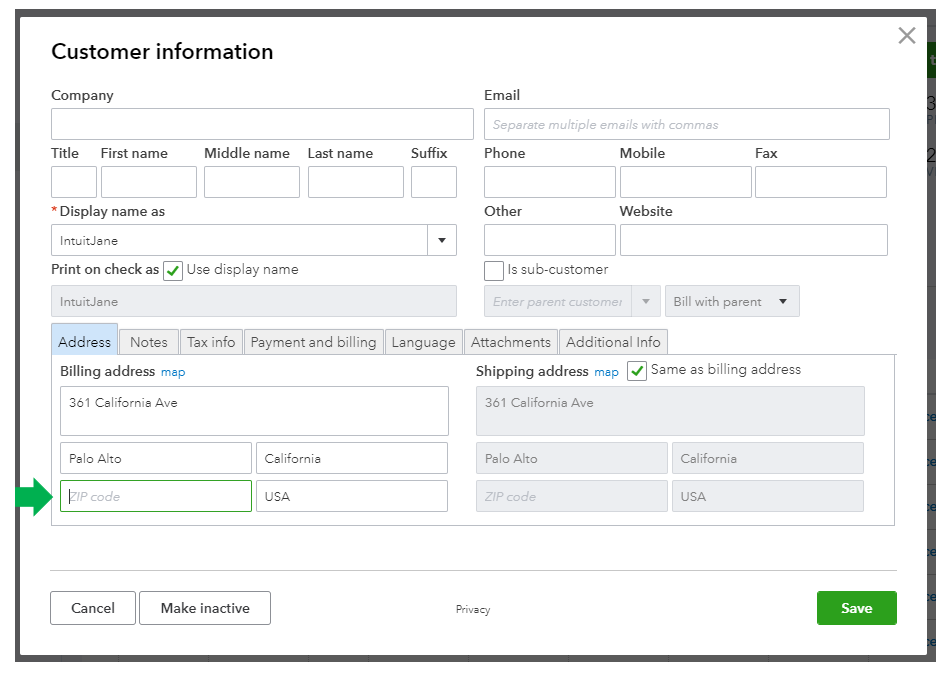Open the Tax info tab

click(x=211, y=342)
